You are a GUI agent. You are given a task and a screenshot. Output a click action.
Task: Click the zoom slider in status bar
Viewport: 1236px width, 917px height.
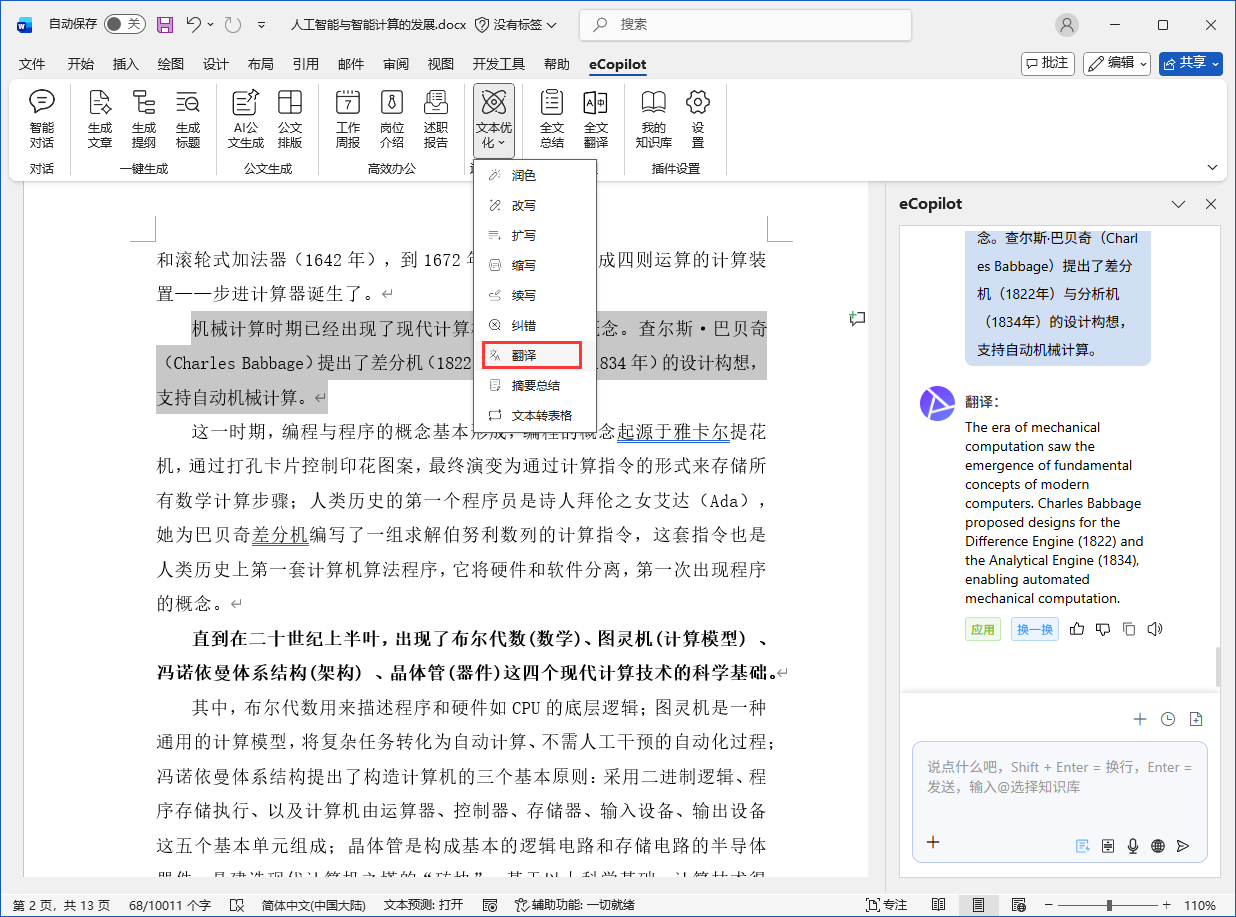(x=1110, y=905)
